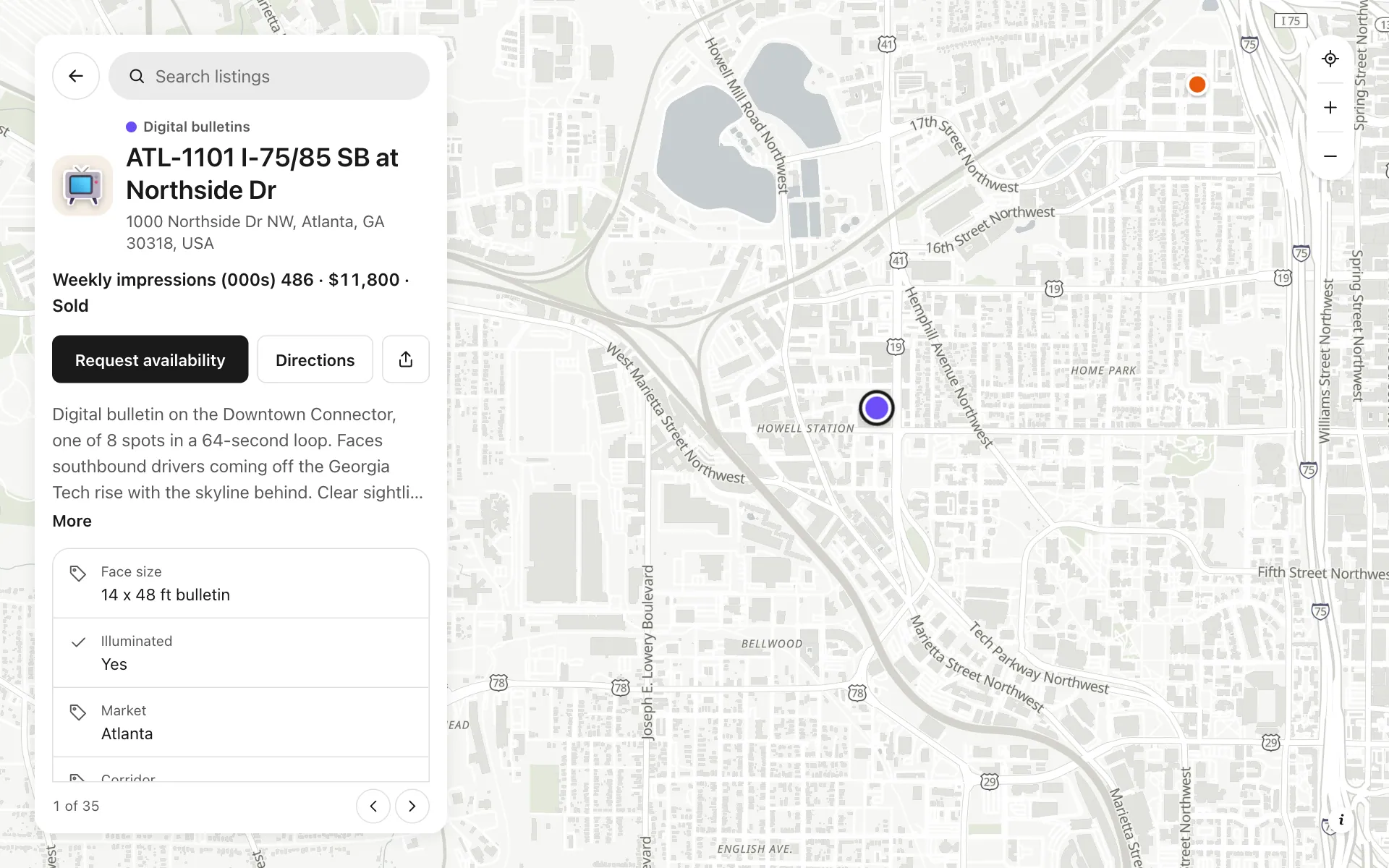The width and height of the screenshot is (1389, 868).
Task: Click the 'HOWELL STATION' map label
Action: [x=805, y=428]
